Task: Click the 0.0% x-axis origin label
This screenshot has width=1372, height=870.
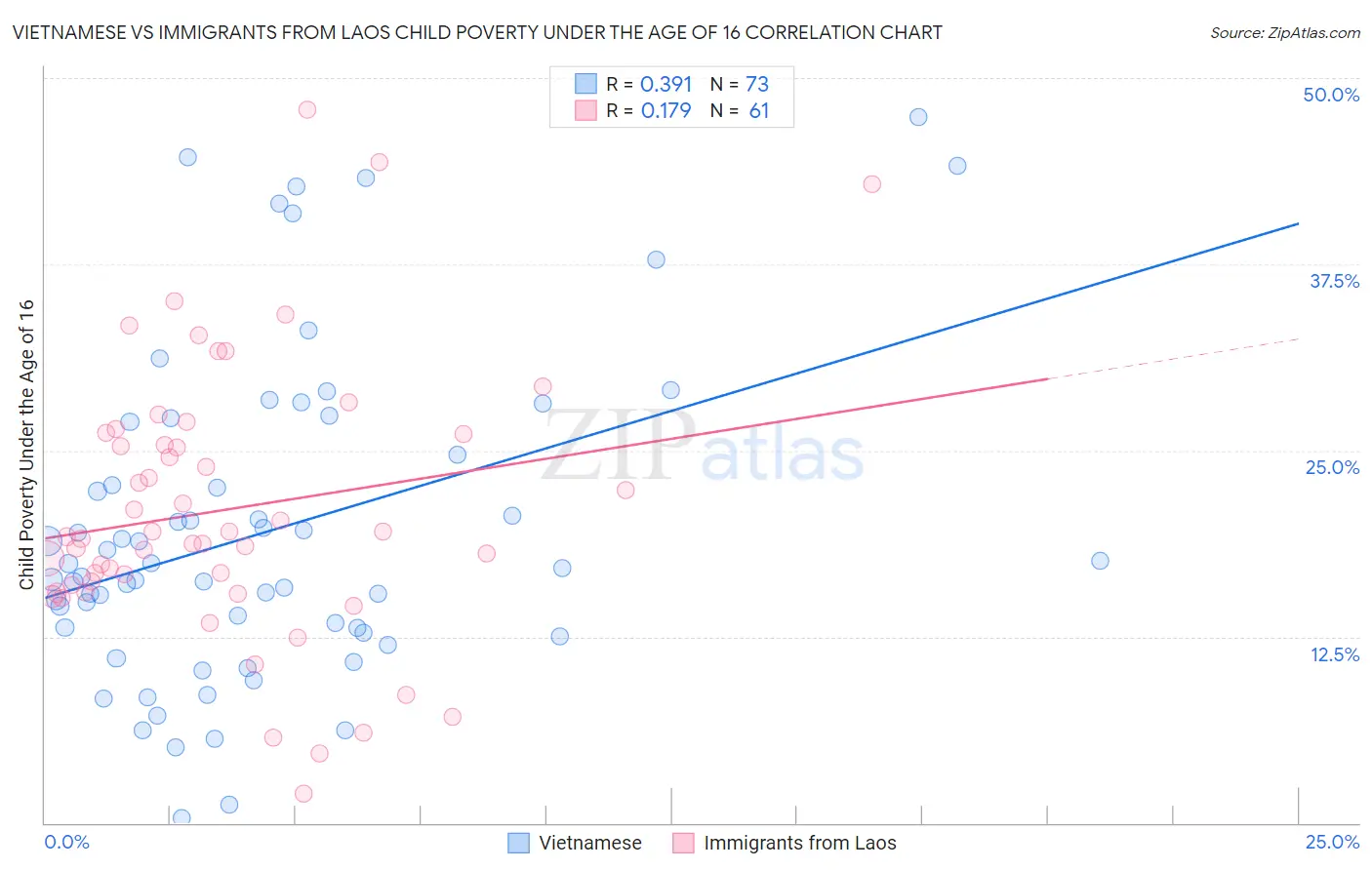Action: click(x=67, y=842)
